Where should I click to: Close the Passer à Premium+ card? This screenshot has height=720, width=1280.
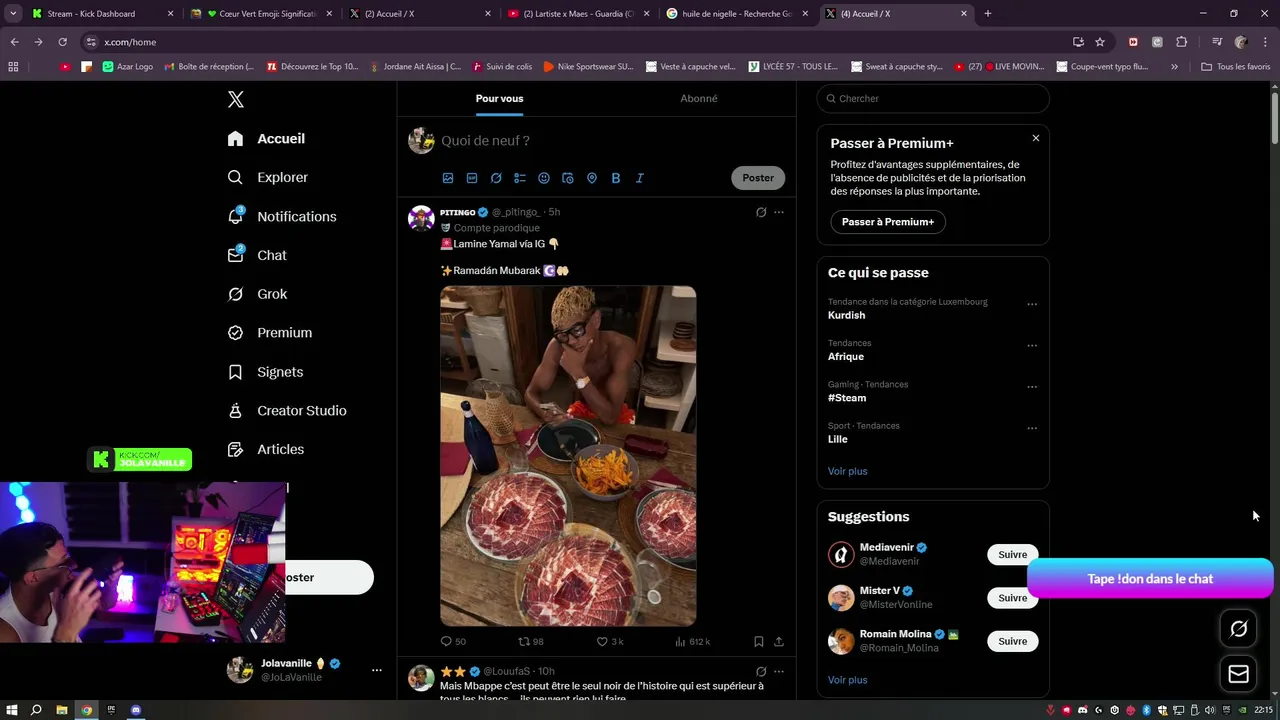click(1036, 138)
